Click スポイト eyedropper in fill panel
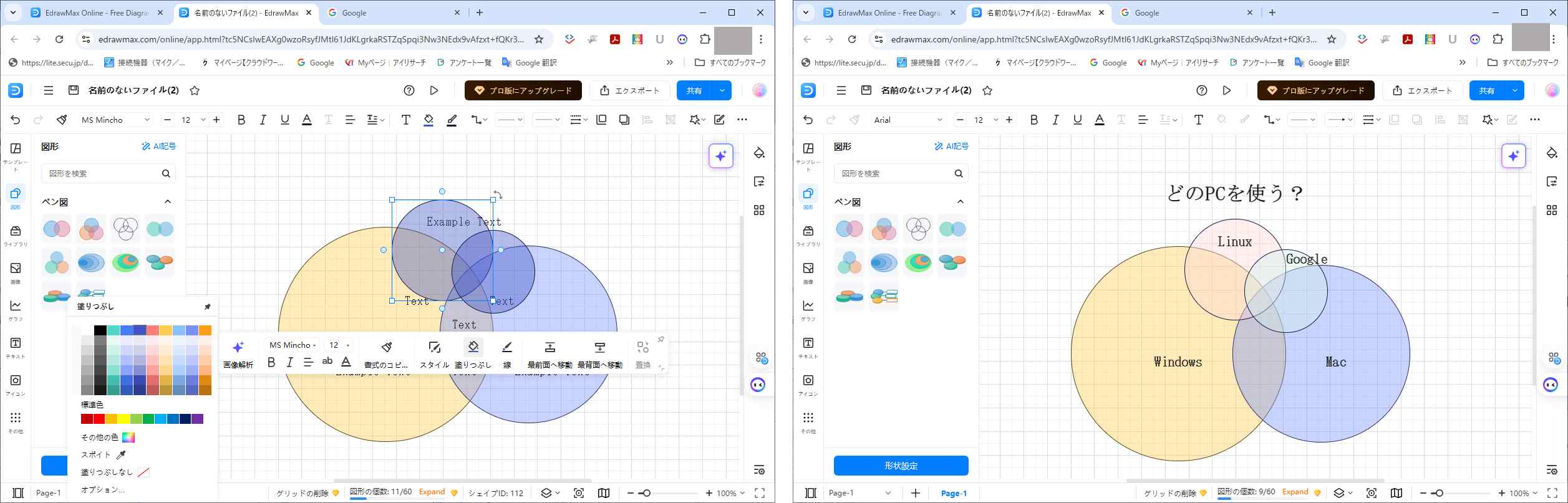The width and height of the screenshot is (1568, 503). point(104,455)
